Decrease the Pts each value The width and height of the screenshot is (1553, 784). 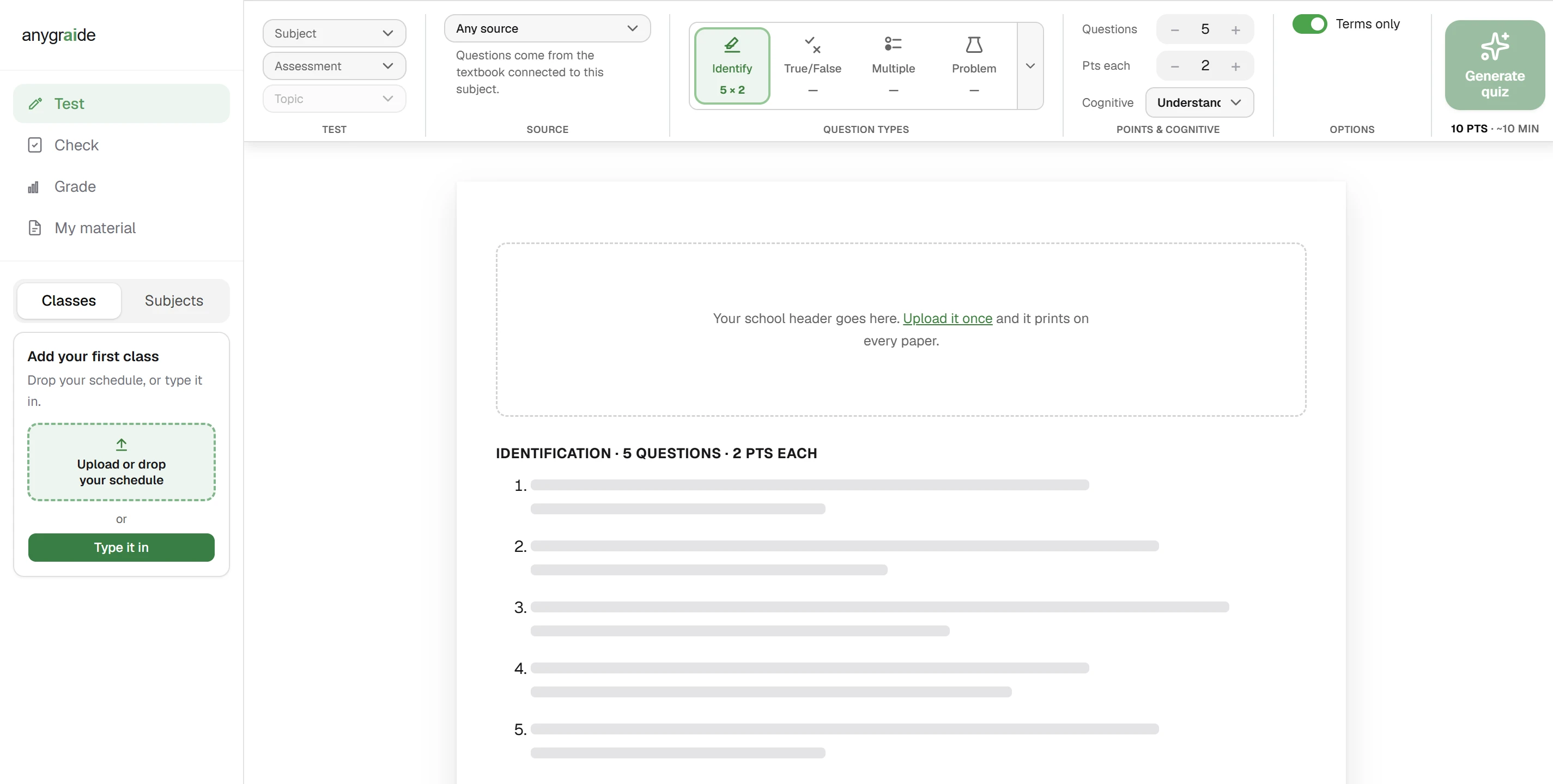tap(1174, 66)
